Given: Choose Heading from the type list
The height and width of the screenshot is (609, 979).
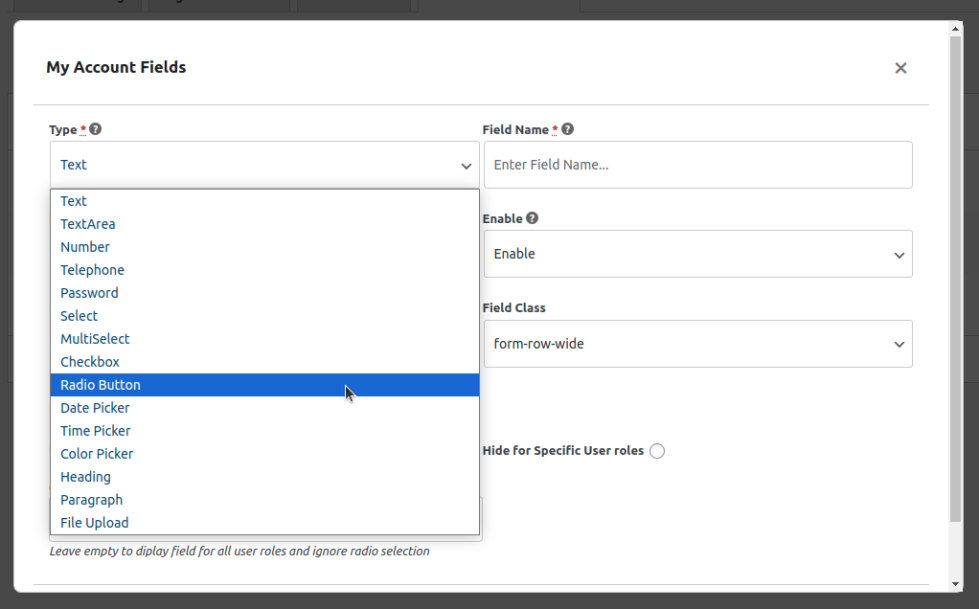Looking at the screenshot, I should (x=85, y=477).
